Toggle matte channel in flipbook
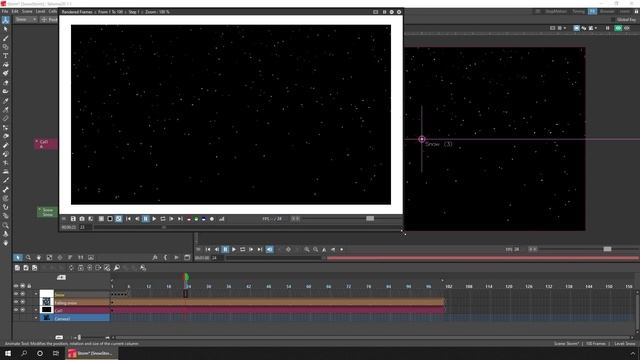This screenshot has height=360, width=640. [x=212, y=219]
